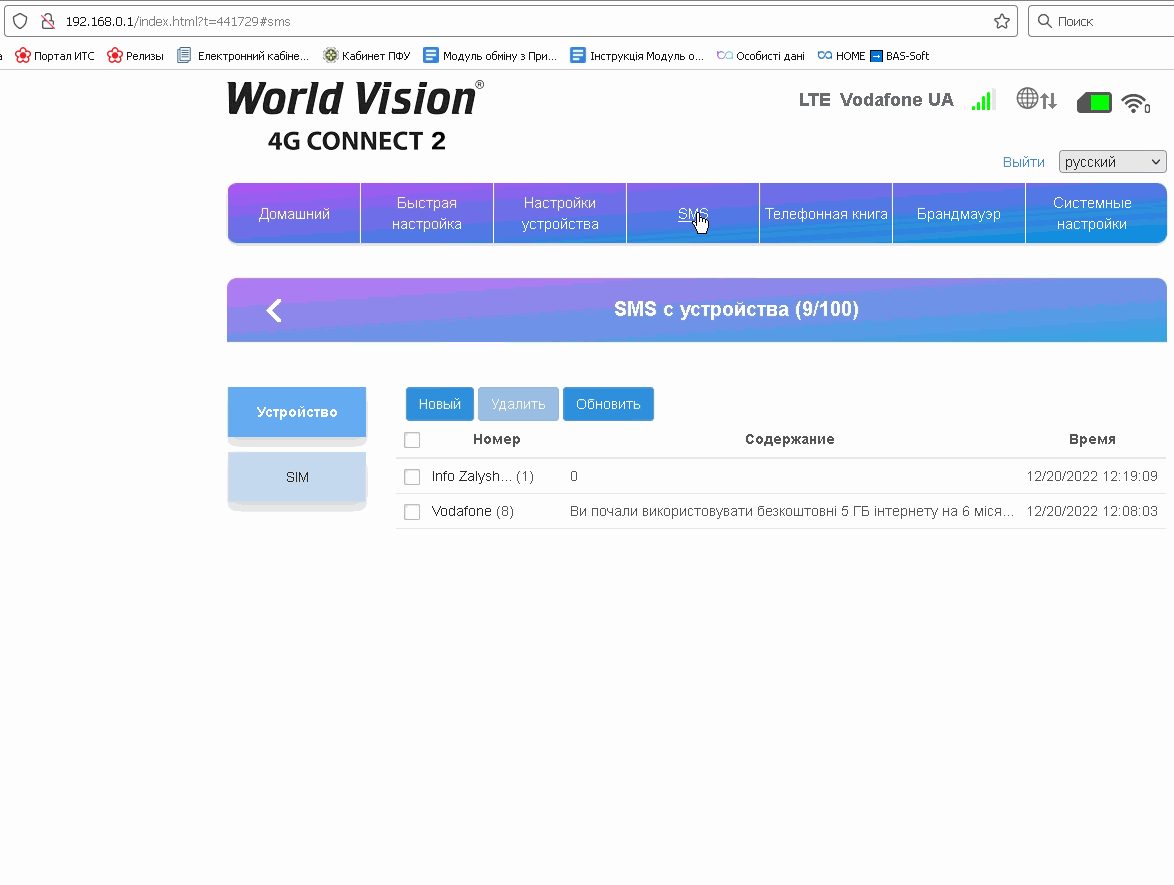Click the Обновить button
1174x885 pixels.
(608, 404)
